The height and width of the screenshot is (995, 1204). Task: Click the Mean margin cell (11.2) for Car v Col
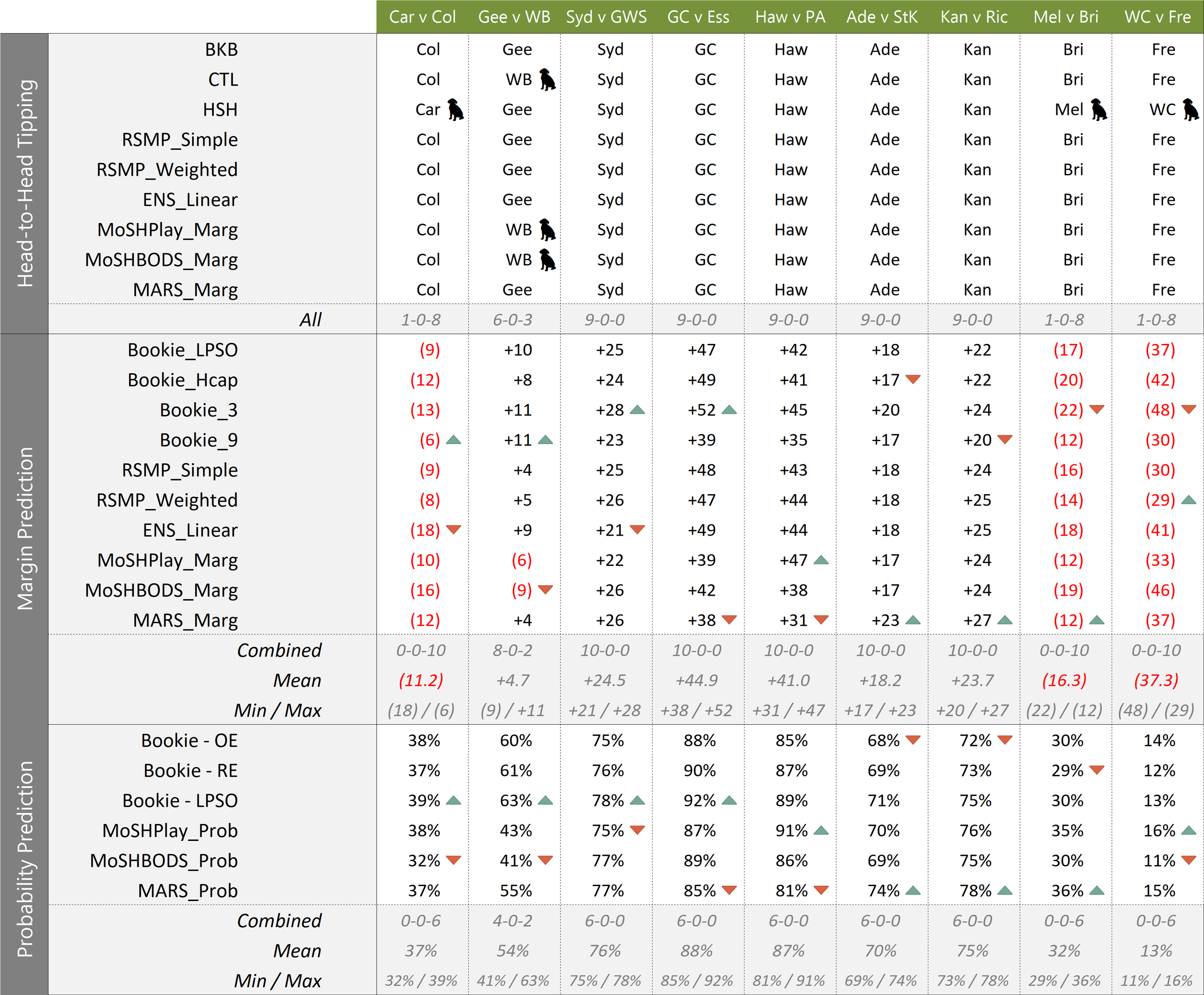[x=421, y=681]
